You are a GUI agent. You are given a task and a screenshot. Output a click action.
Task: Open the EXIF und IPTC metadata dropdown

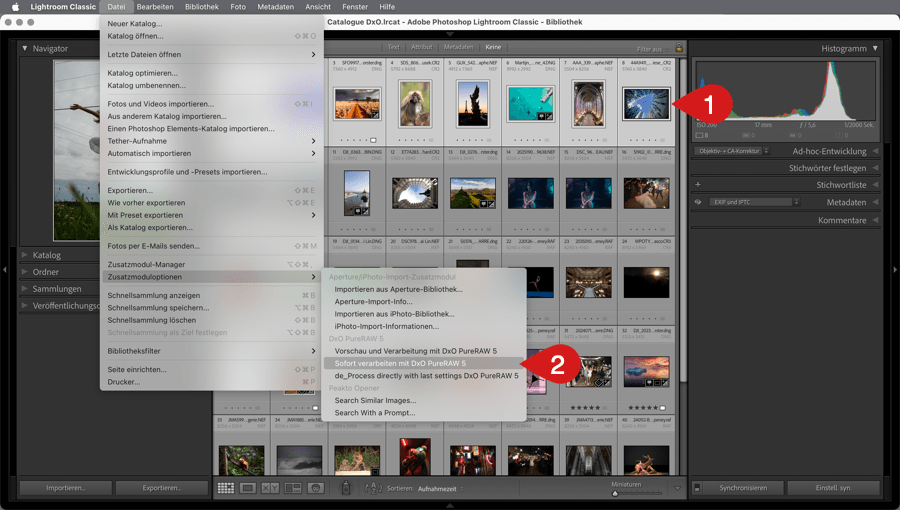[754, 202]
